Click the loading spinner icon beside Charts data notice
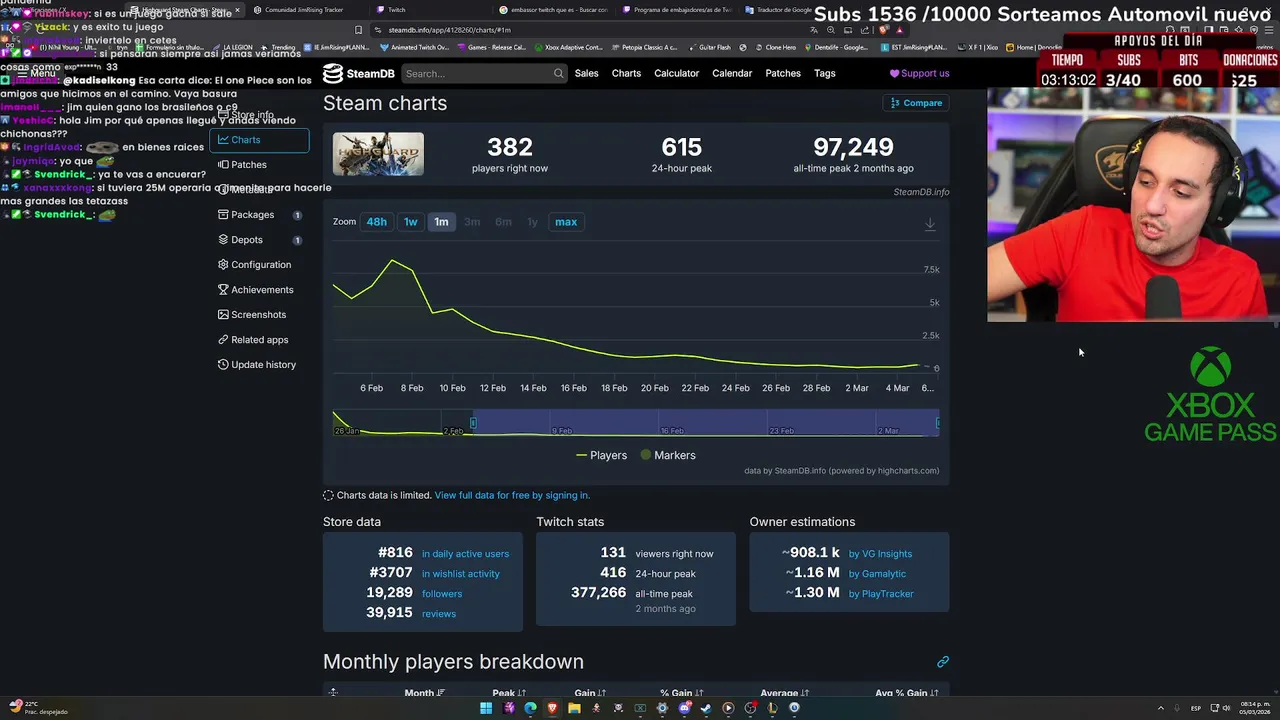This screenshot has height=720, width=1280. (x=328, y=495)
